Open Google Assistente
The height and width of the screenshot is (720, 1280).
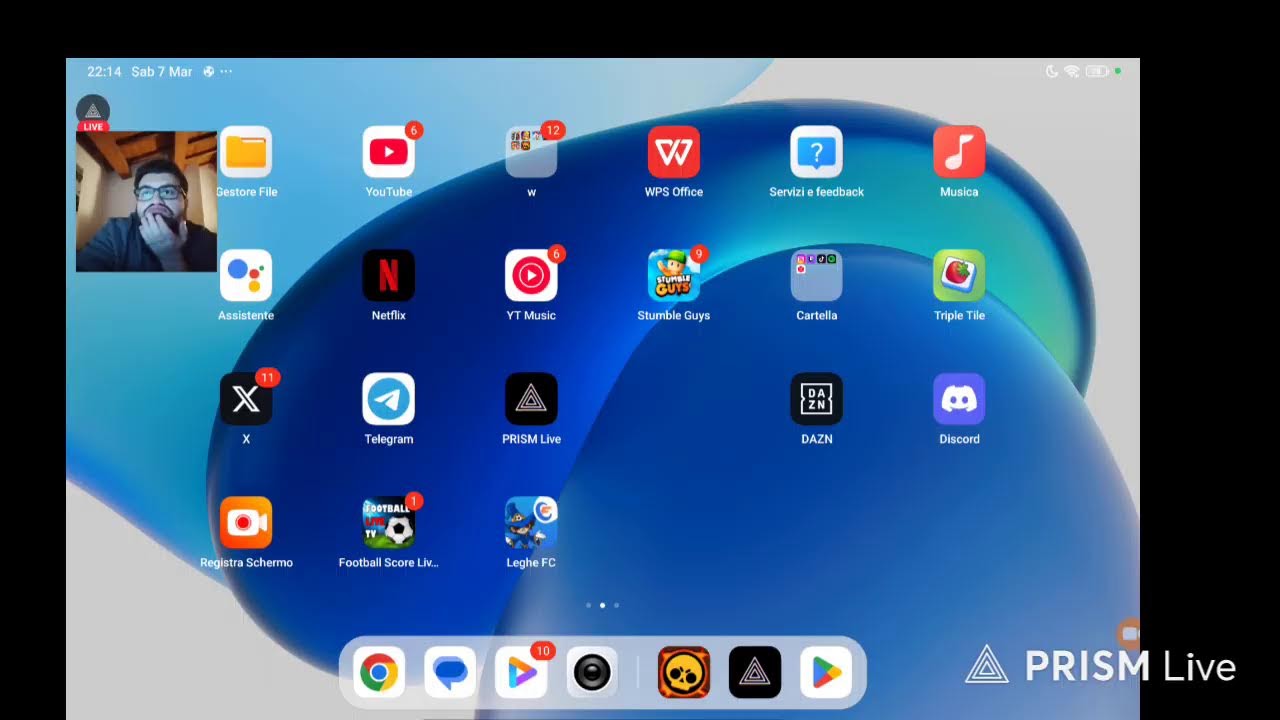click(246, 275)
